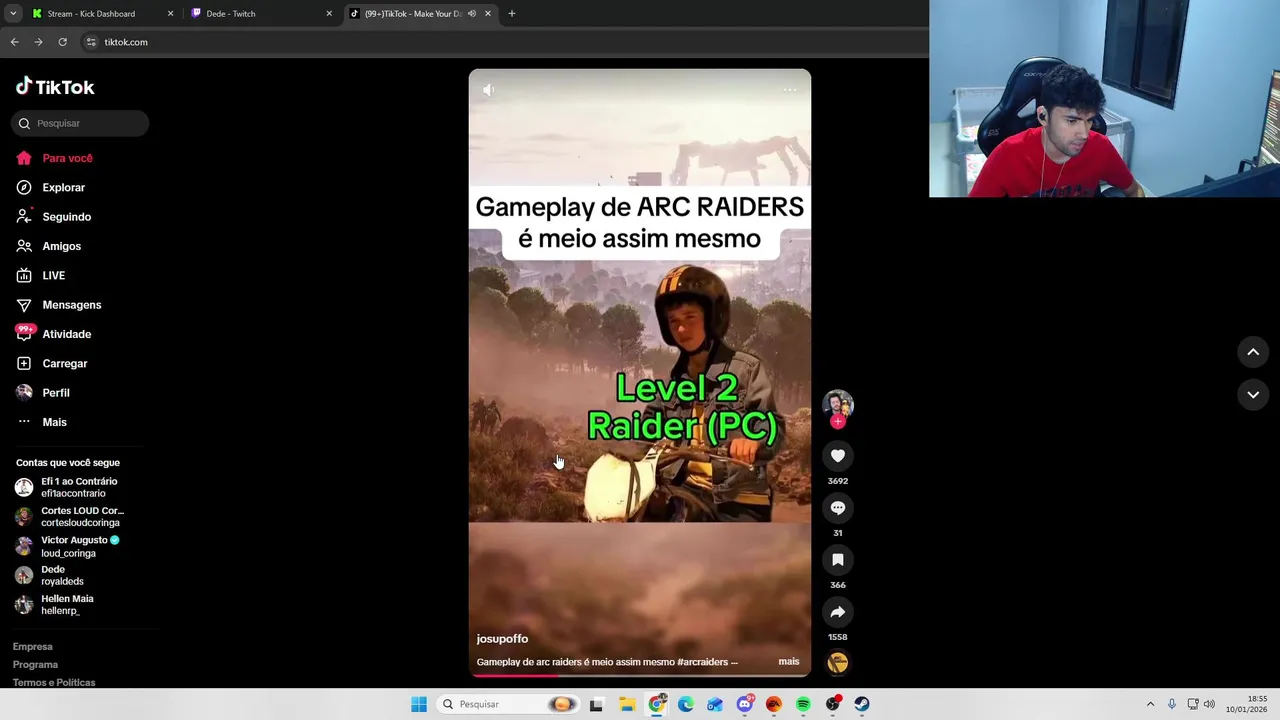The width and height of the screenshot is (1280, 720).
Task: Focus the Pesquisar search field in TikTok
Action: coord(80,123)
